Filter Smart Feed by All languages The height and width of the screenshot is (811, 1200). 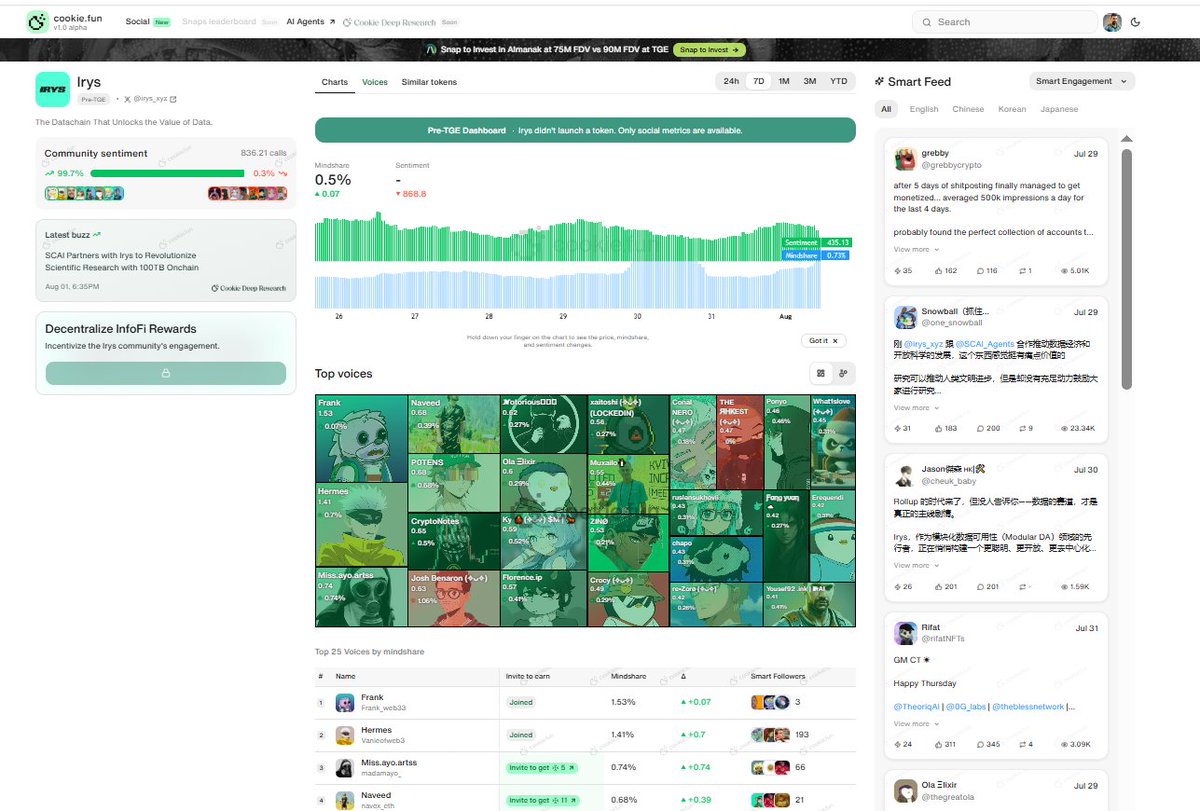(886, 109)
